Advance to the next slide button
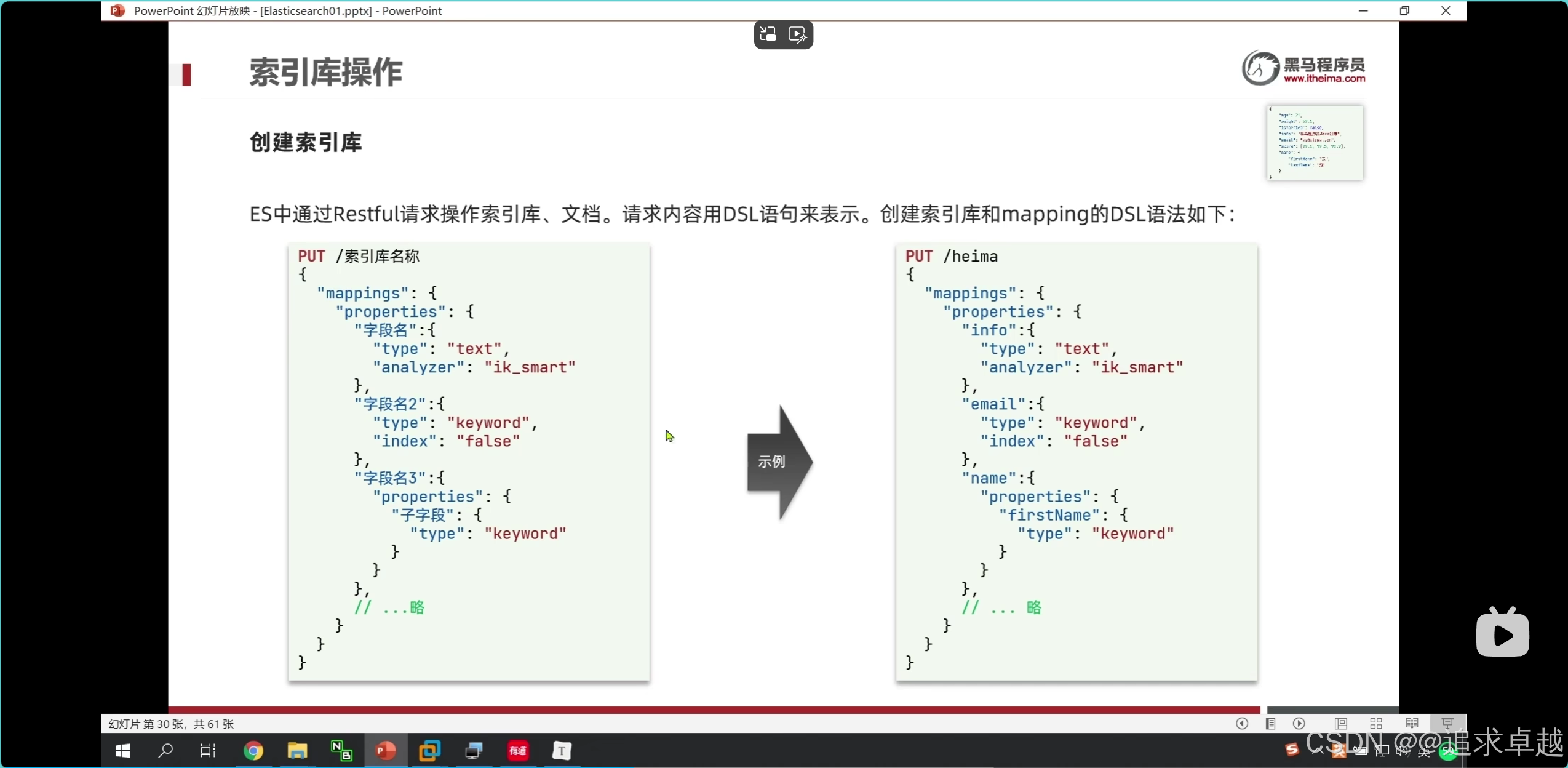The width and height of the screenshot is (1568, 768). point(1299,724)
